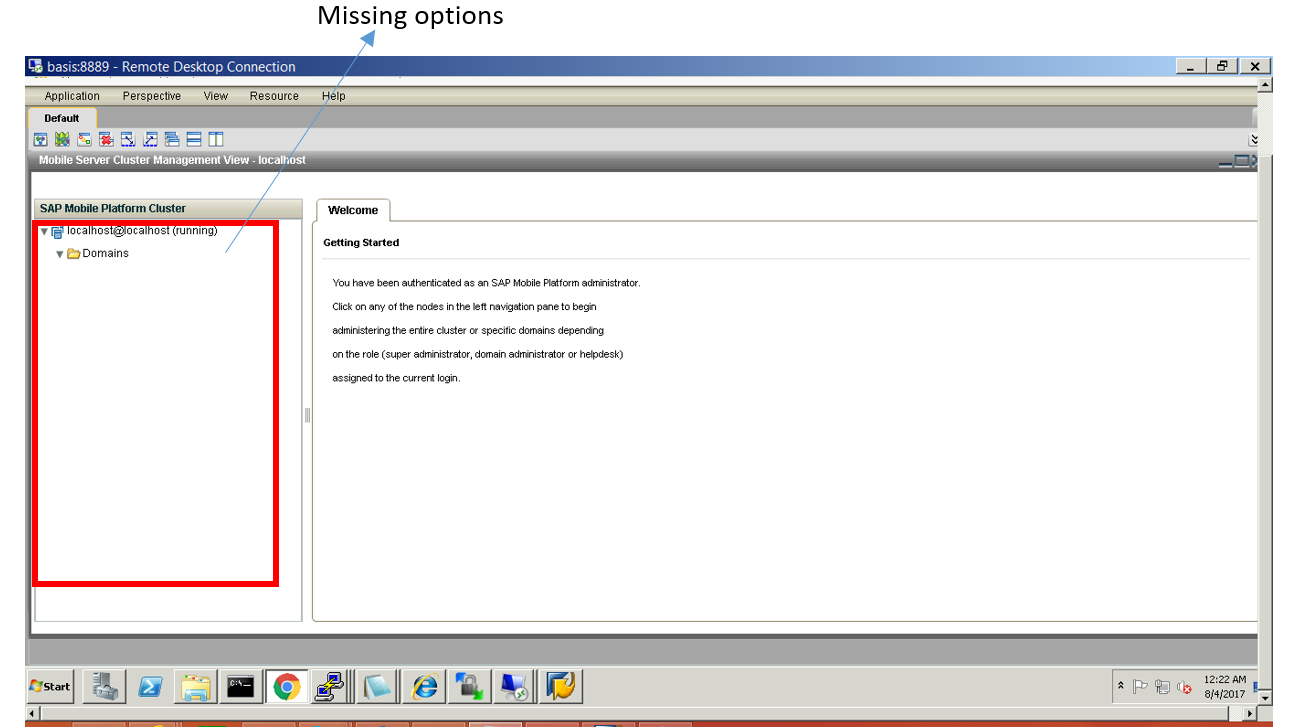The width and height of the screenshot is (1302, 727).
Task: Click the 'You have been authenticated' line
Action: tap(486, 283)
